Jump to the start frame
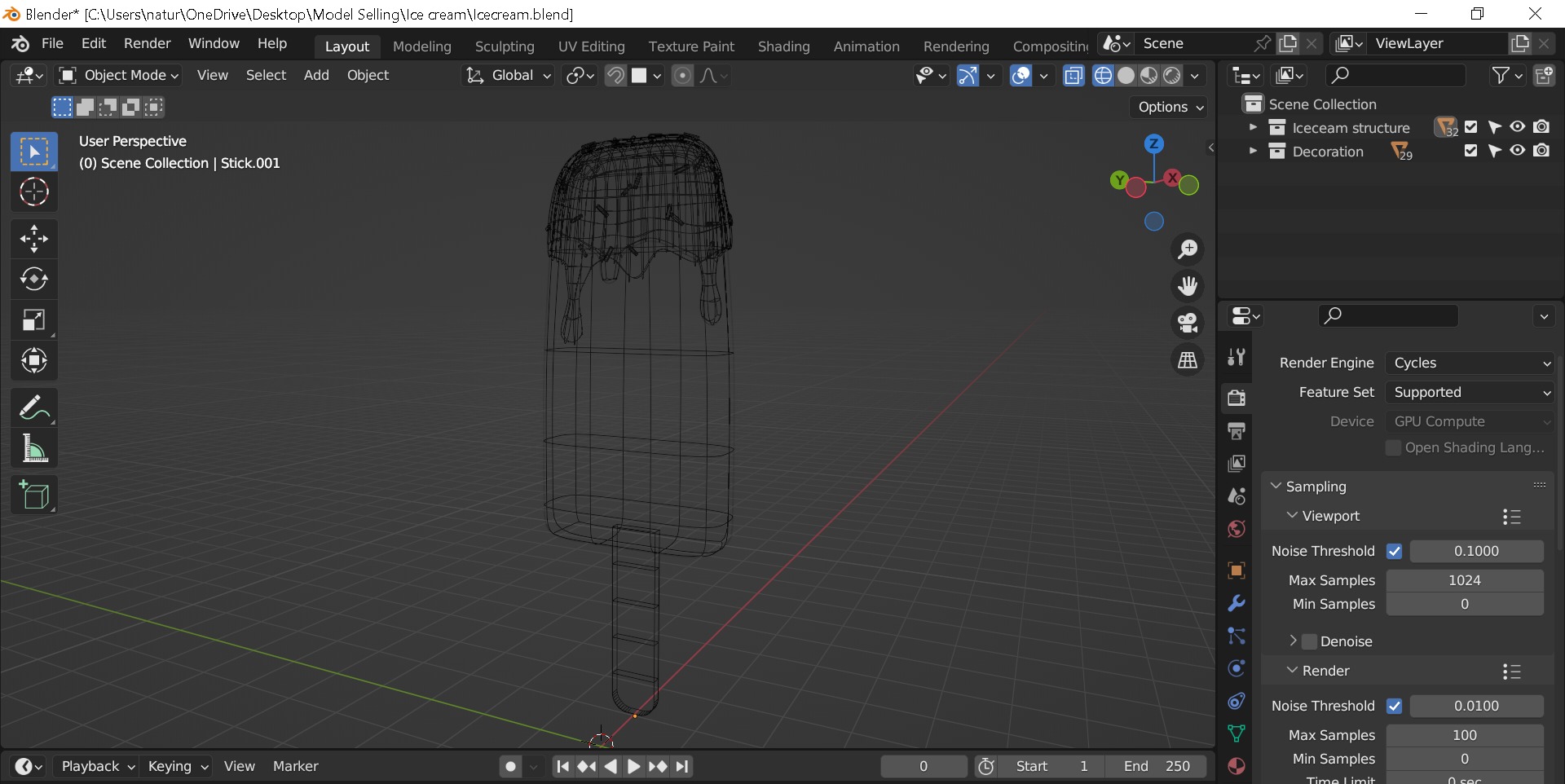Screen dimensions: 1565x784 (562, 767)
